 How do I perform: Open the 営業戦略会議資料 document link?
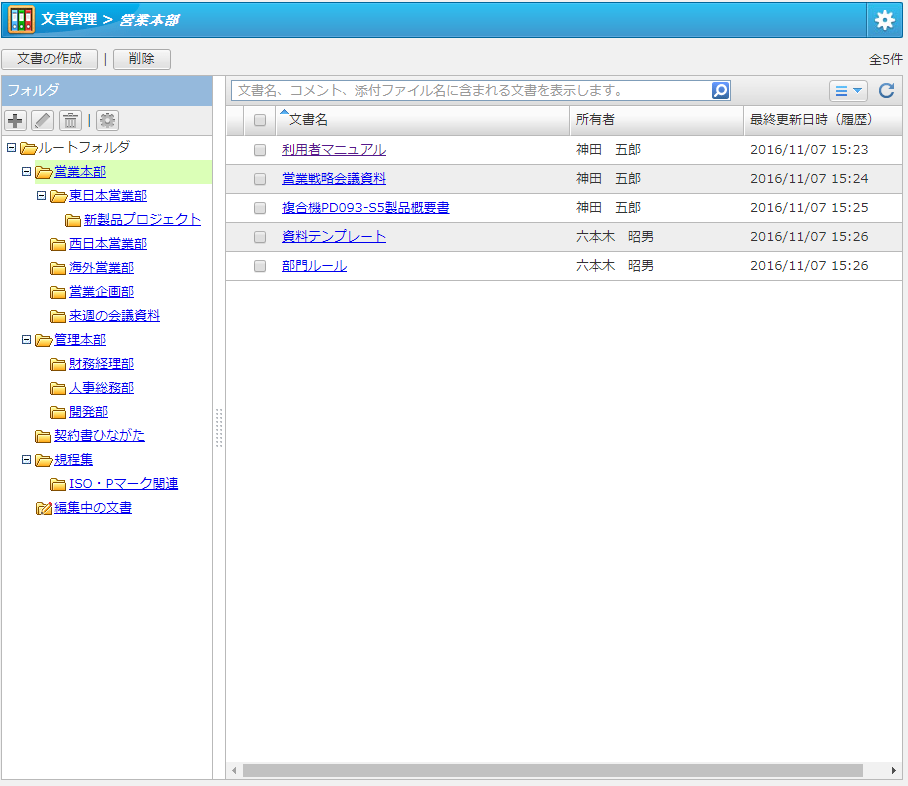coord(334,179)
